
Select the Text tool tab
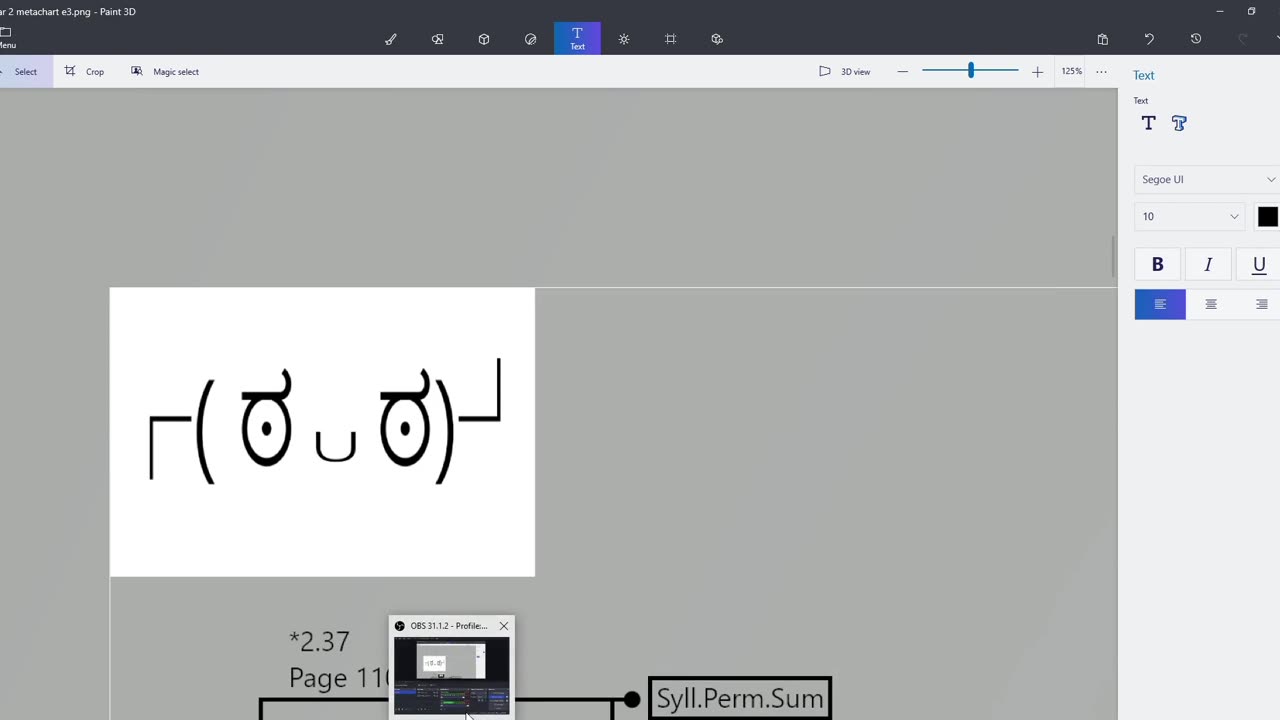tap(577, 39)
